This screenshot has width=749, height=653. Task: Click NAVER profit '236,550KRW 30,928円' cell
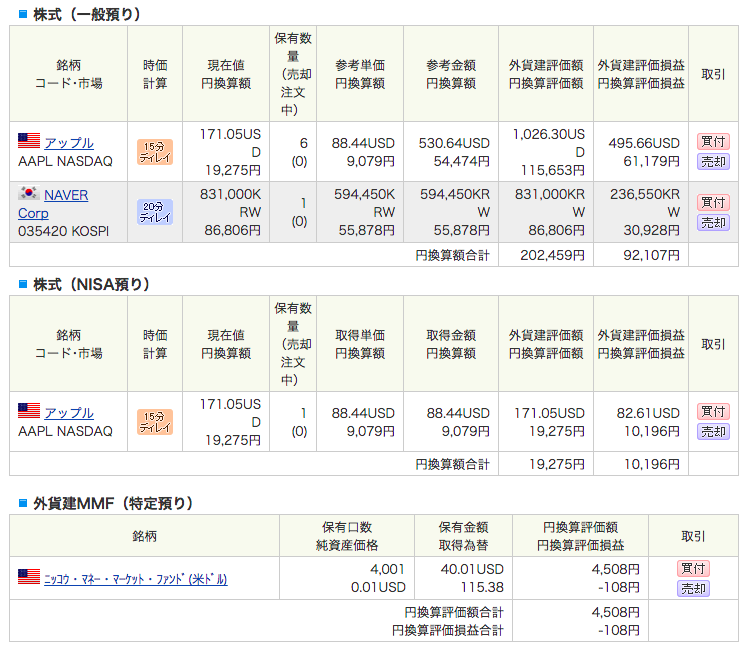[x=641, y=212]
